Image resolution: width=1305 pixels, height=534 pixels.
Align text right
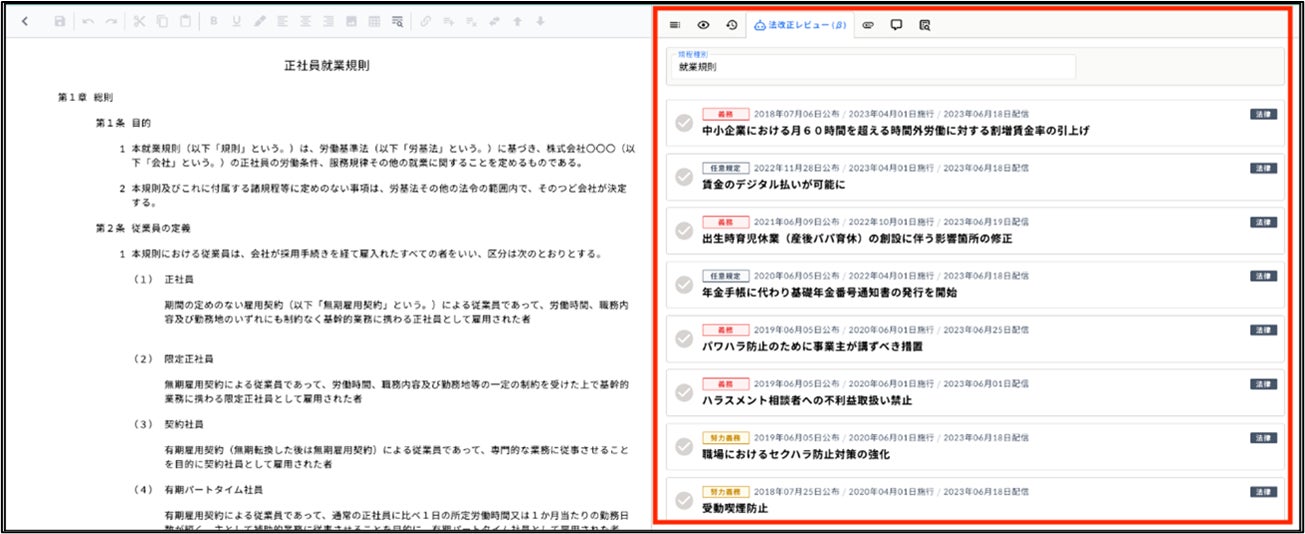pos(328,21)
